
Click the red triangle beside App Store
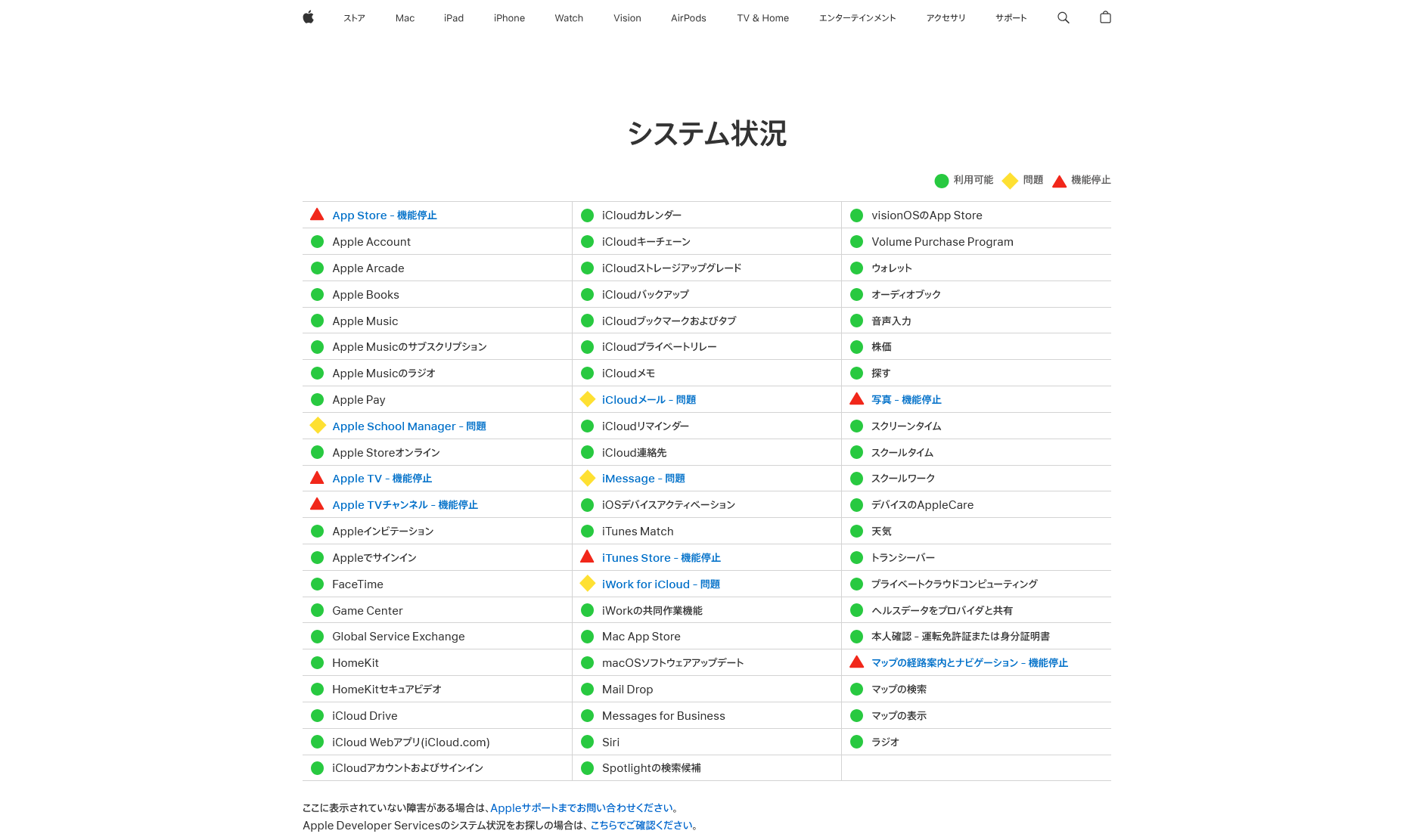click(x=317, y=215)
